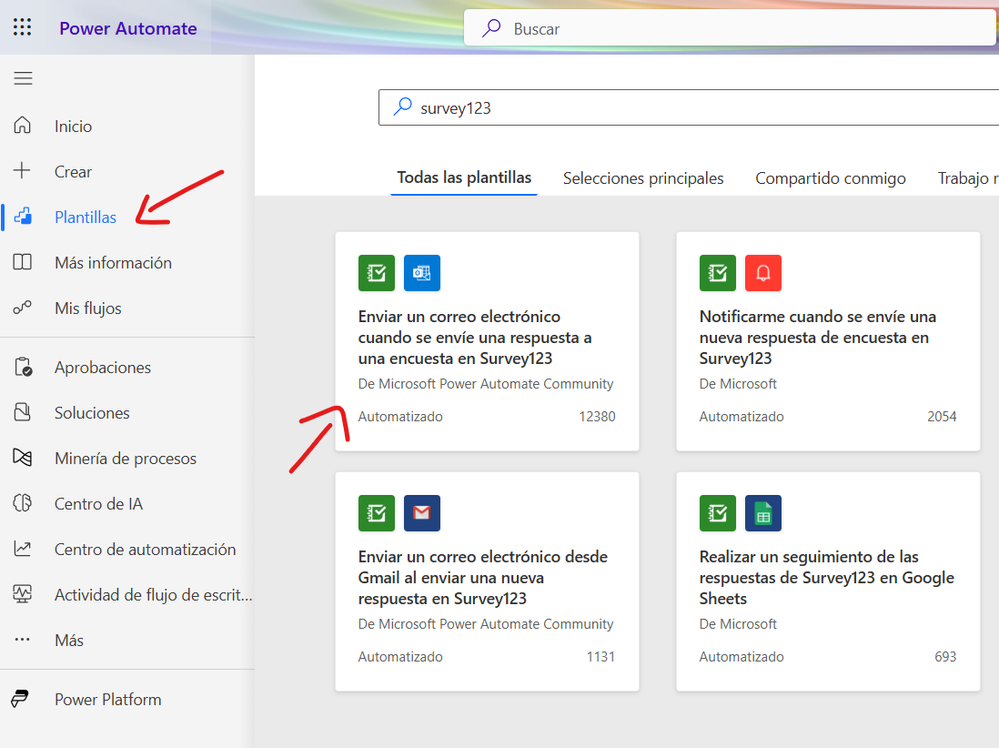The image size is (999, 748).
Task: Switch to Selecciones principales tab
Action: (x=643, y=178)
